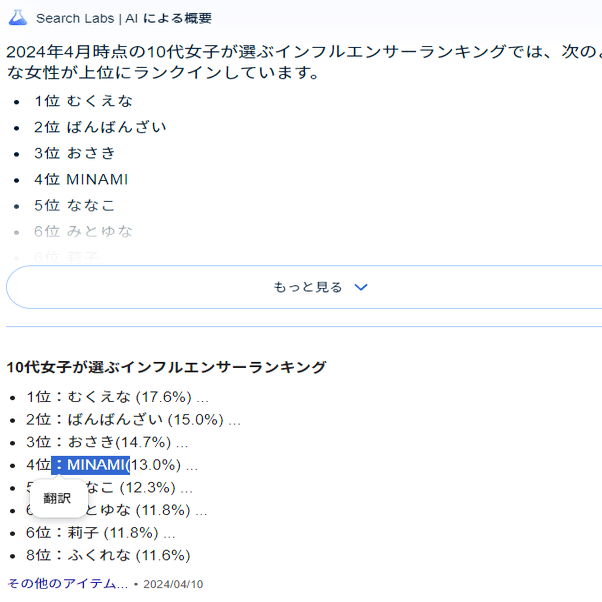Click 1位 むくえな in AI overview list
The width and height of the screenshot is (602, 602).
tap(83, 101)
